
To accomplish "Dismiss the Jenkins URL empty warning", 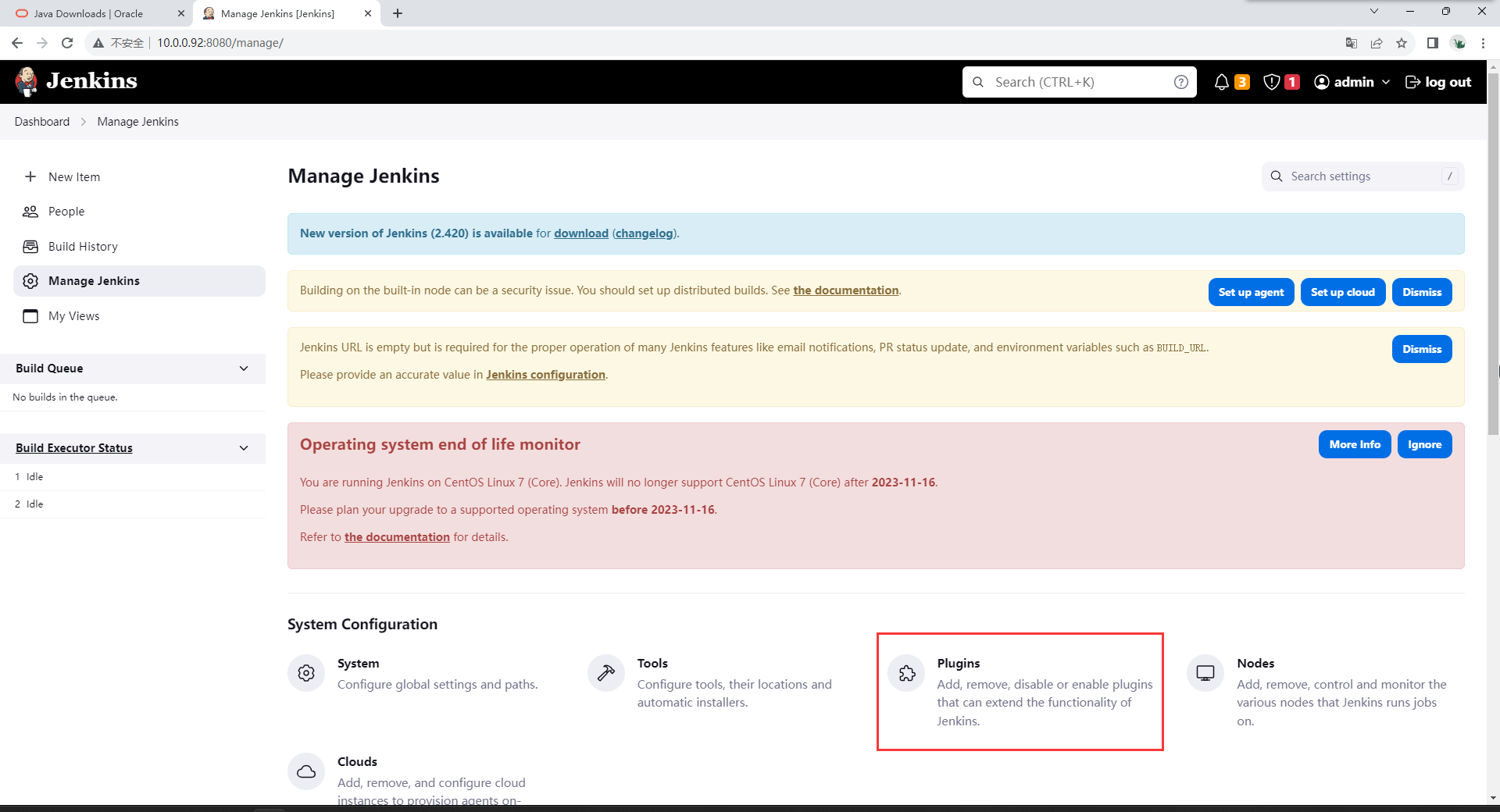I will tap(1422, 349).
